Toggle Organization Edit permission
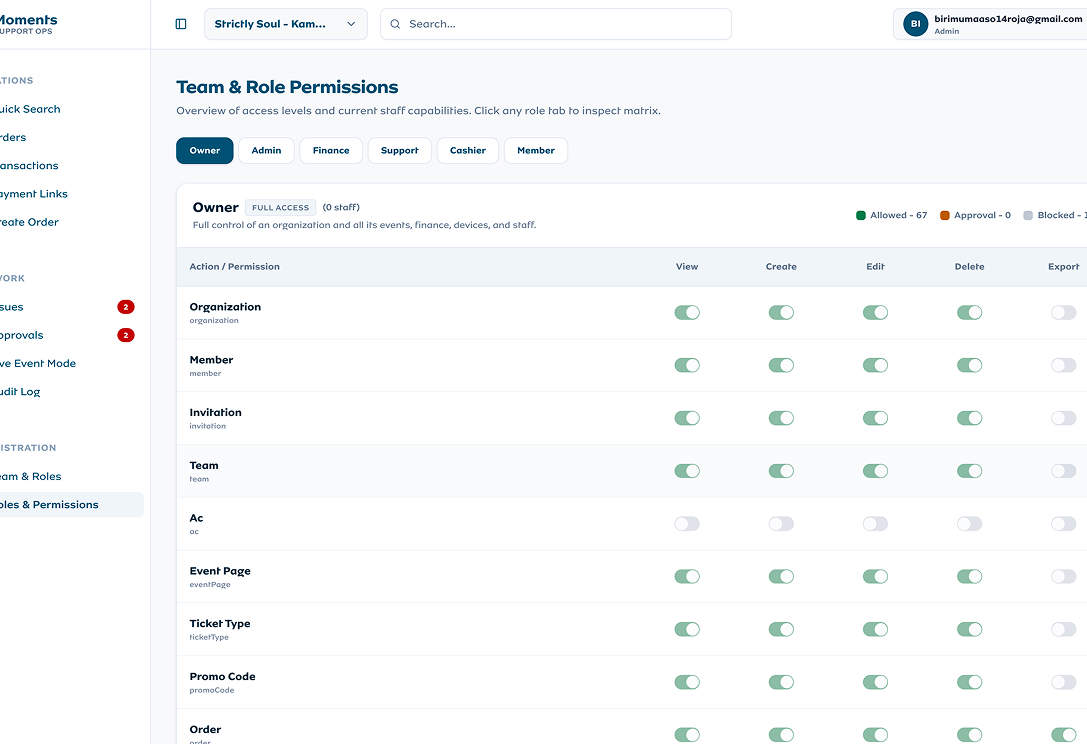 point(876,313)
